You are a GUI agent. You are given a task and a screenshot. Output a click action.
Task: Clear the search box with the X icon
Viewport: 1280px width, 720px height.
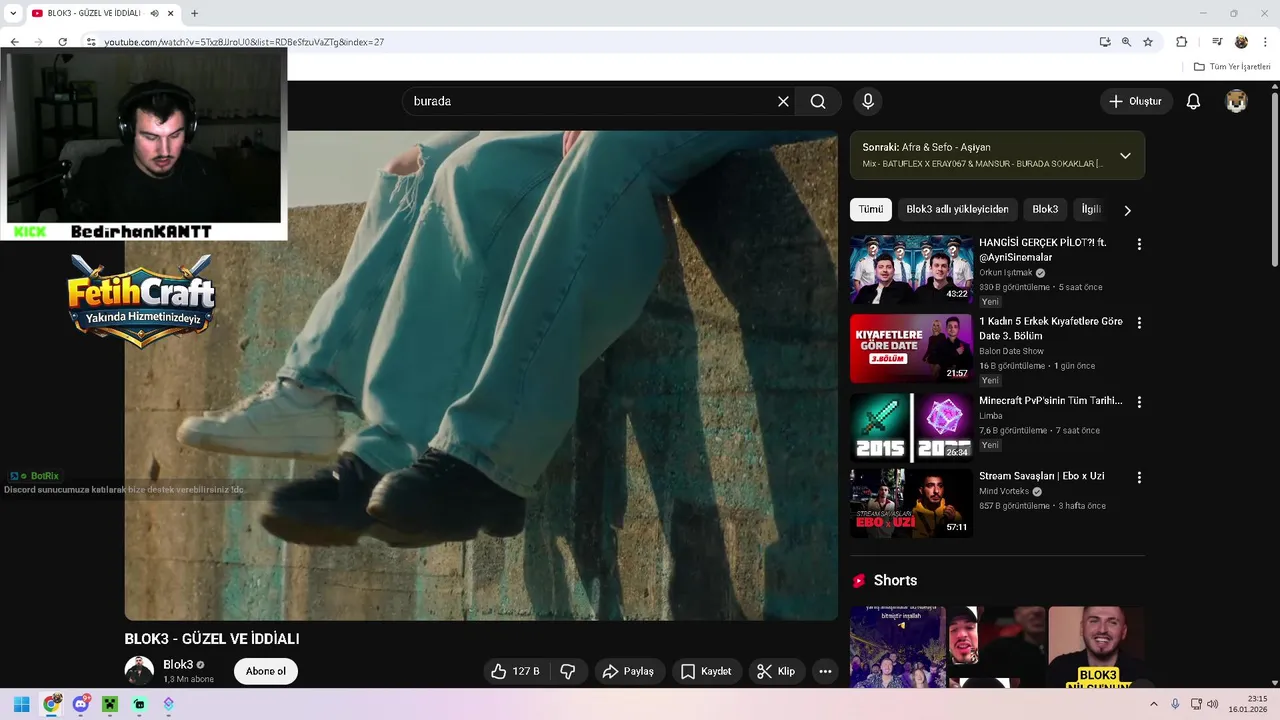(x=783, y=101)
